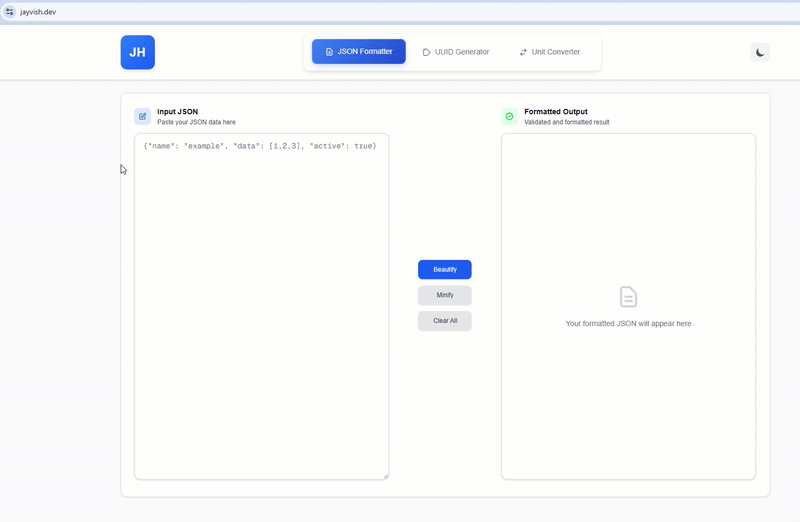
Task: Hit the Clear All button
Action: [x=445, y=321]
